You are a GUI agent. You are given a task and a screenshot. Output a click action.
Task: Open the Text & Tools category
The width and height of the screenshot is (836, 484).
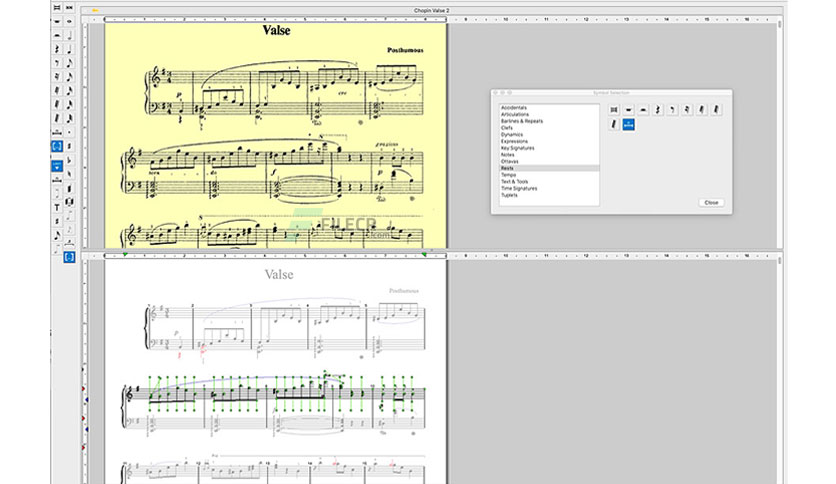pyautogui.click(x=515, y=182)
